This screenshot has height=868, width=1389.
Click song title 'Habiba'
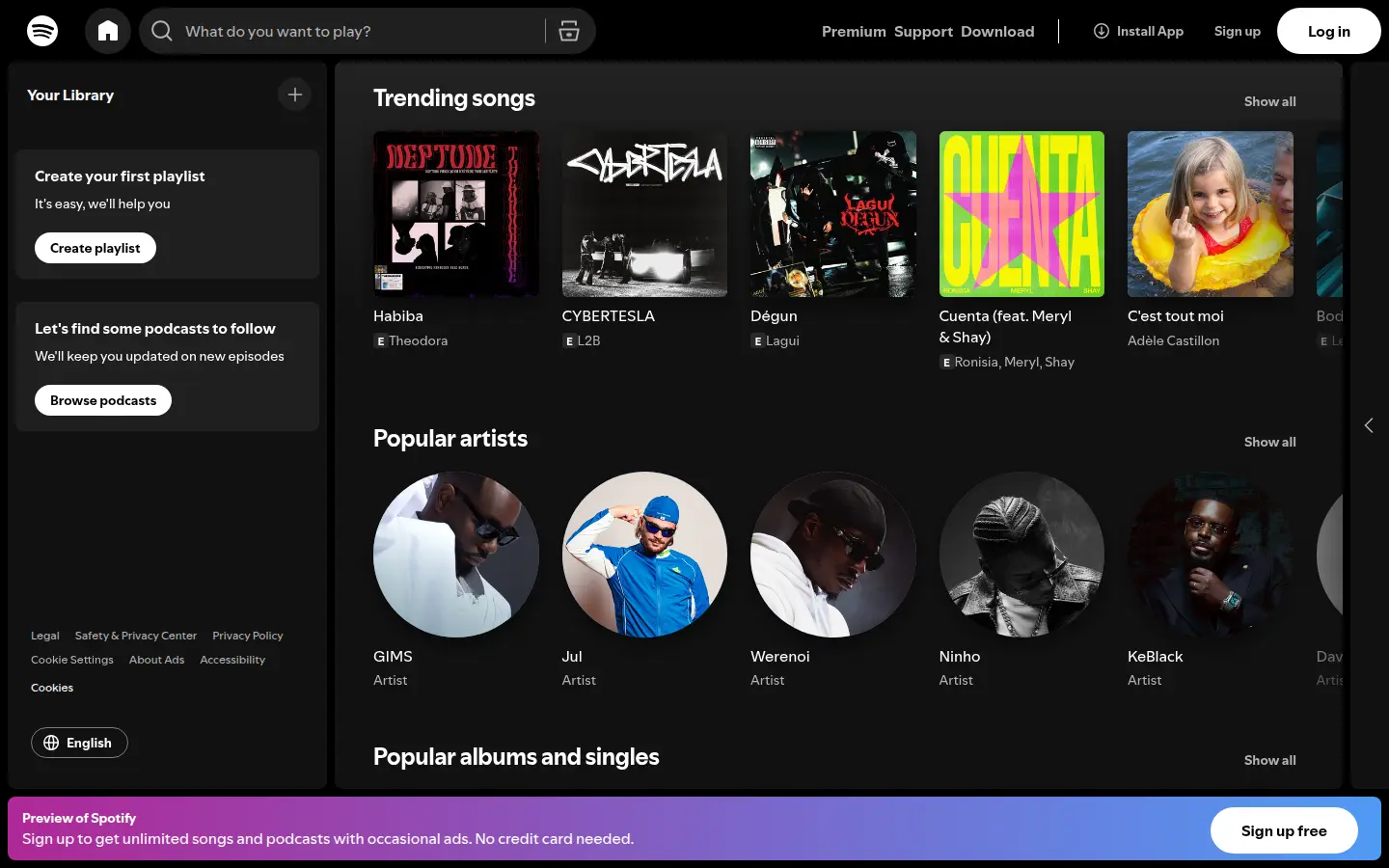[398, 315]
